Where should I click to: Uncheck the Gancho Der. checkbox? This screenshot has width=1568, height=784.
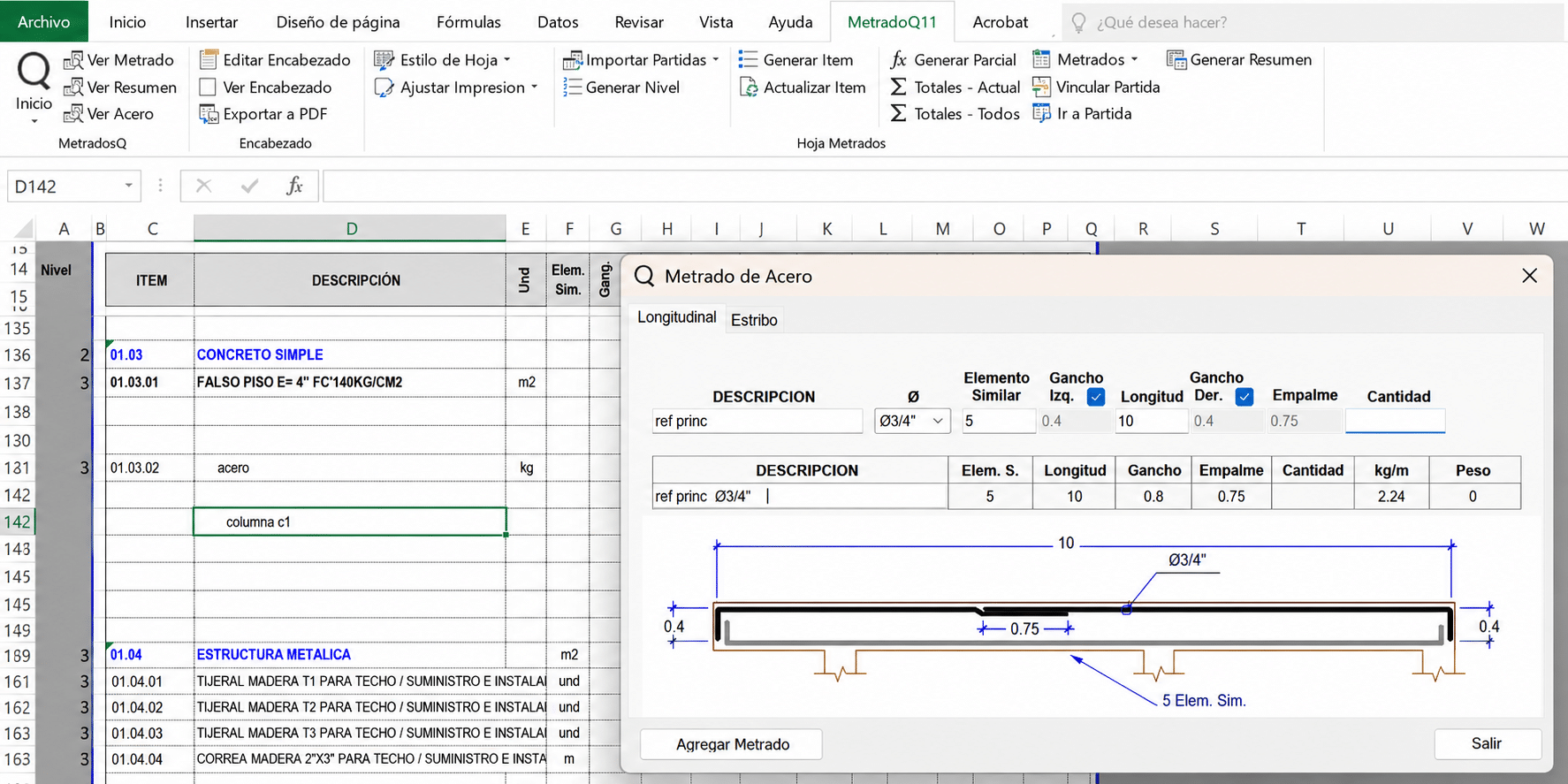[x=1245, y=397]
